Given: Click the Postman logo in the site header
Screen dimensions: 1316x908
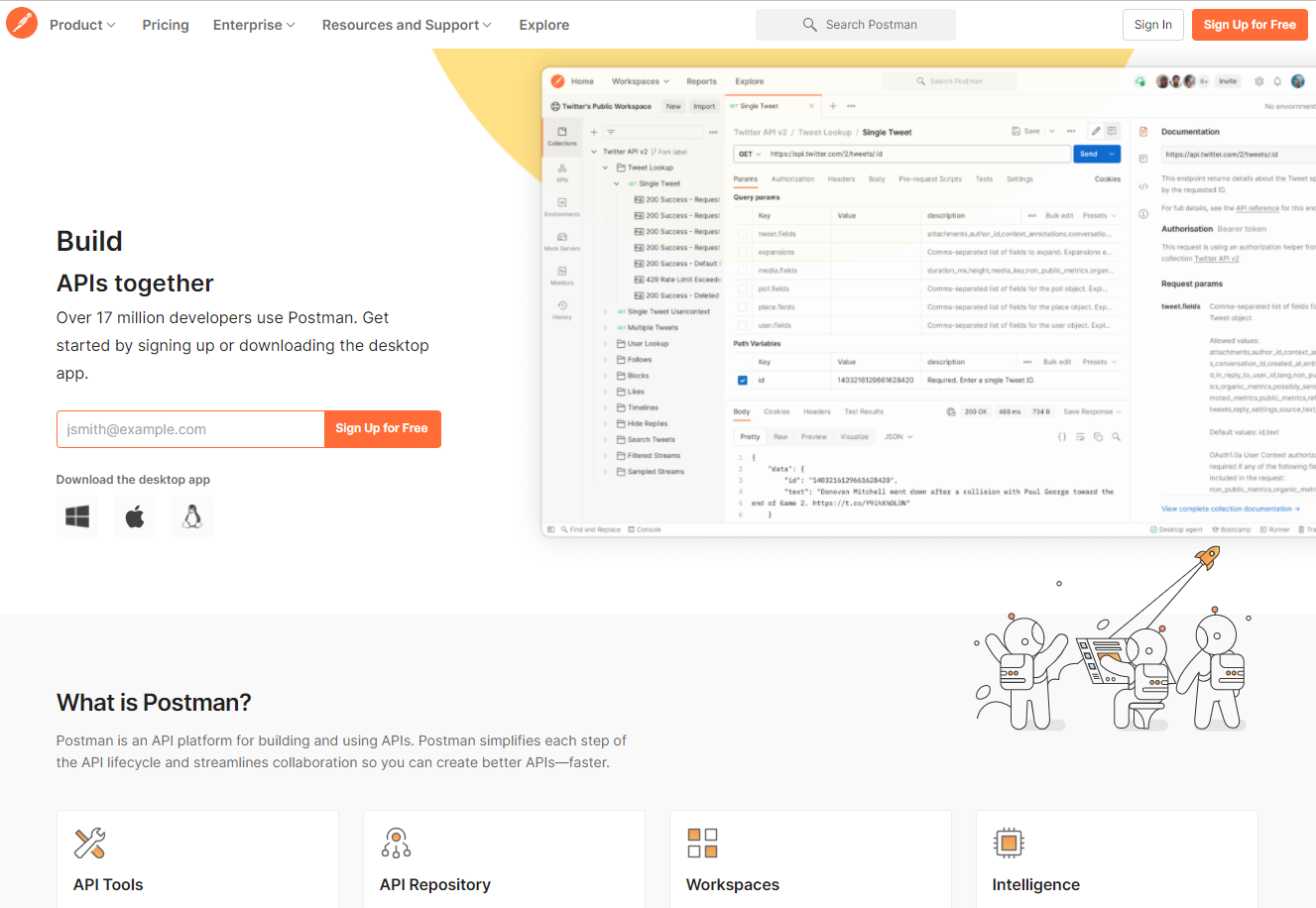Looking at the screenshot, I should point(22,23).
